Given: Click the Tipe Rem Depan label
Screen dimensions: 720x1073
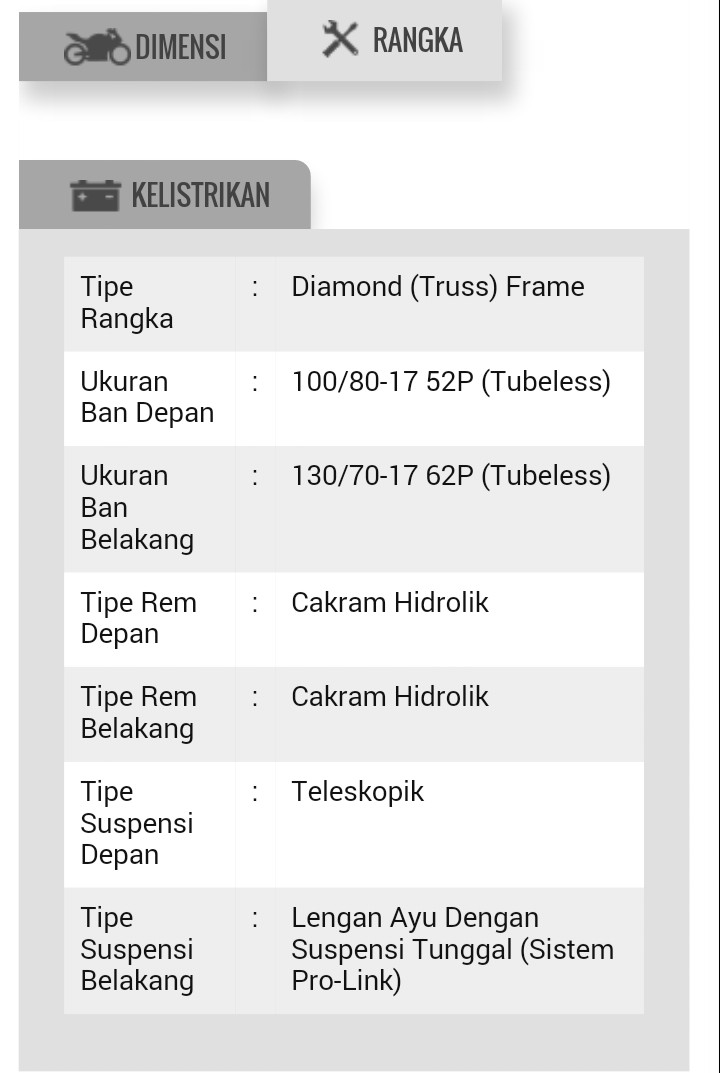Looking at the screenshot, I should tap(138, 618).
